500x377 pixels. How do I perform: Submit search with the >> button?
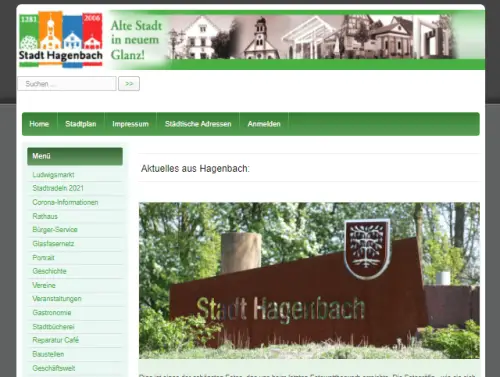click(x=129, y=84)
